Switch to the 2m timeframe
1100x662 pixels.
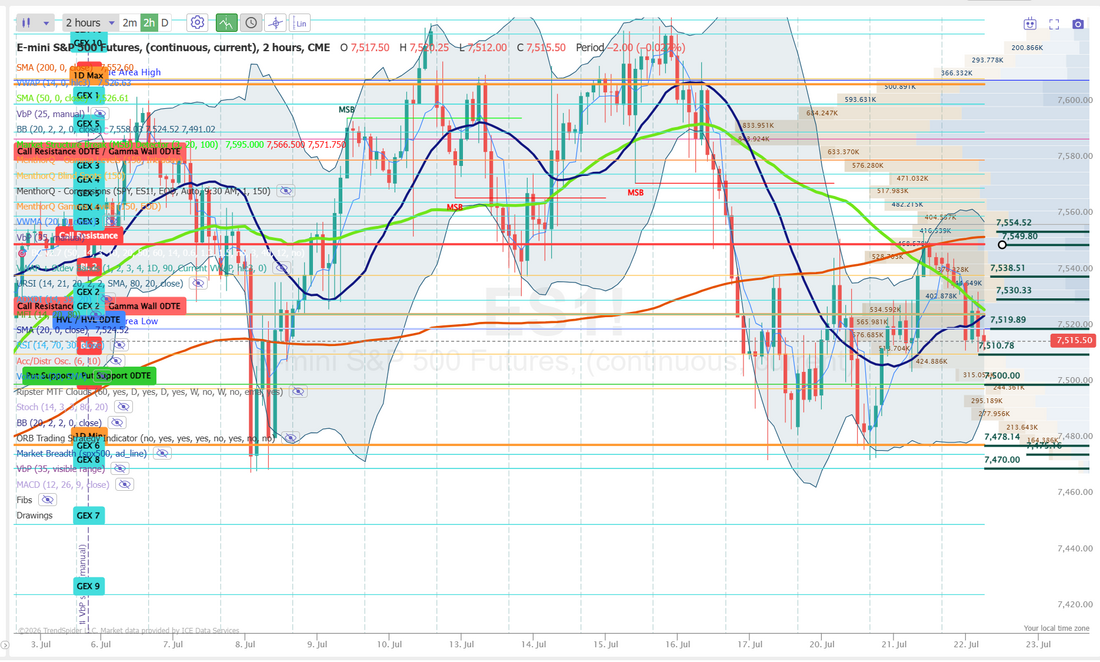[129, 22]
